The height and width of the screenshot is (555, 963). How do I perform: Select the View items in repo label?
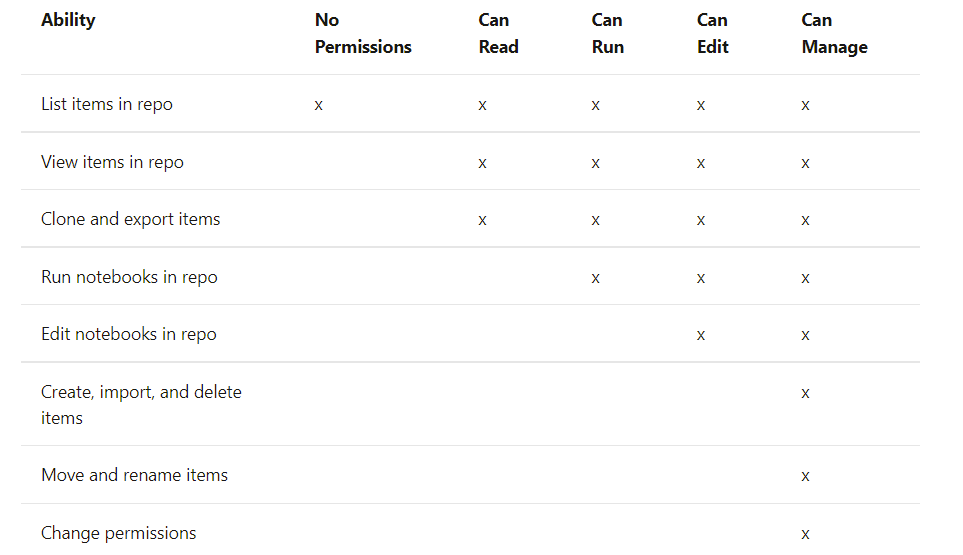112,162
